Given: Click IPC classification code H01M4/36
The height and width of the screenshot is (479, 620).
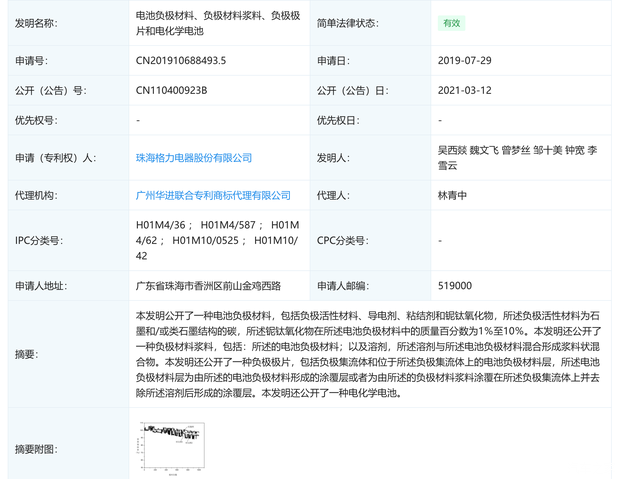Looking at the screenshot, I should point(161,226).
